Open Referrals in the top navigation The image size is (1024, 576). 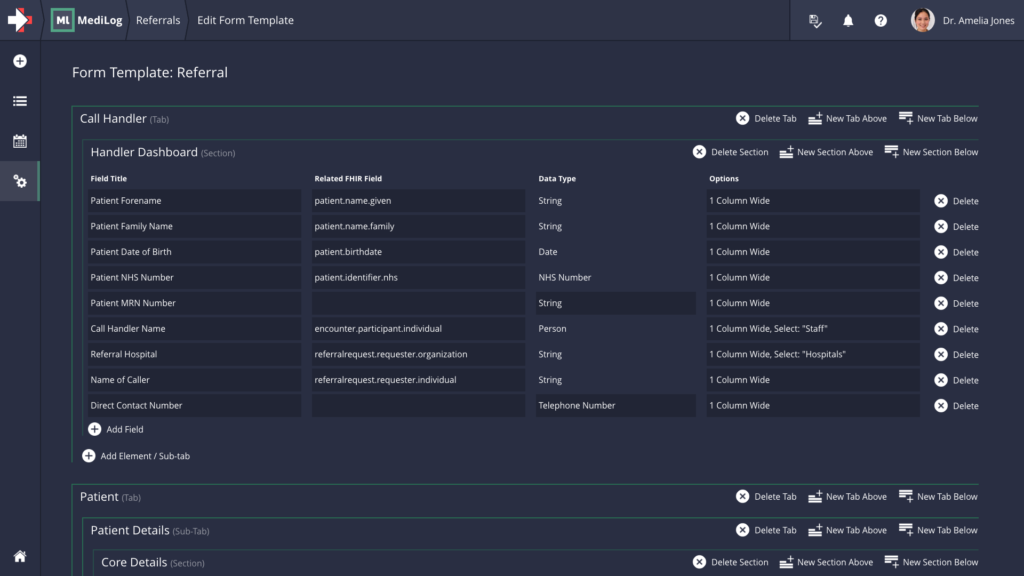(158, 19)
